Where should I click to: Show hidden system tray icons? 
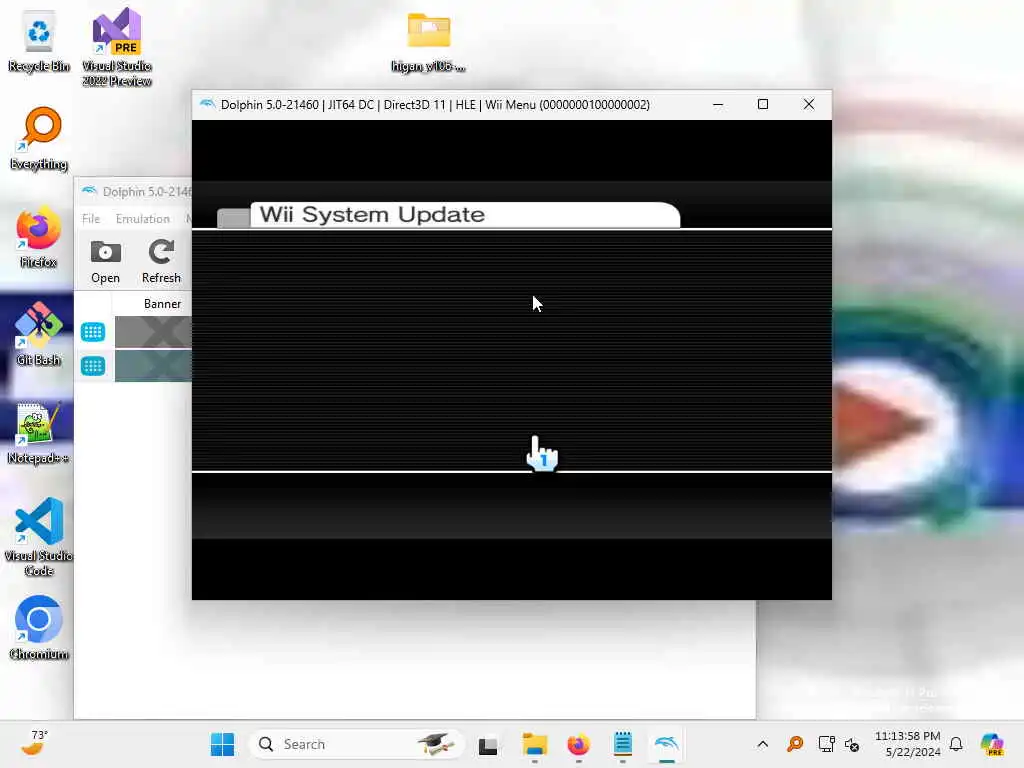(x=762, y=744)
